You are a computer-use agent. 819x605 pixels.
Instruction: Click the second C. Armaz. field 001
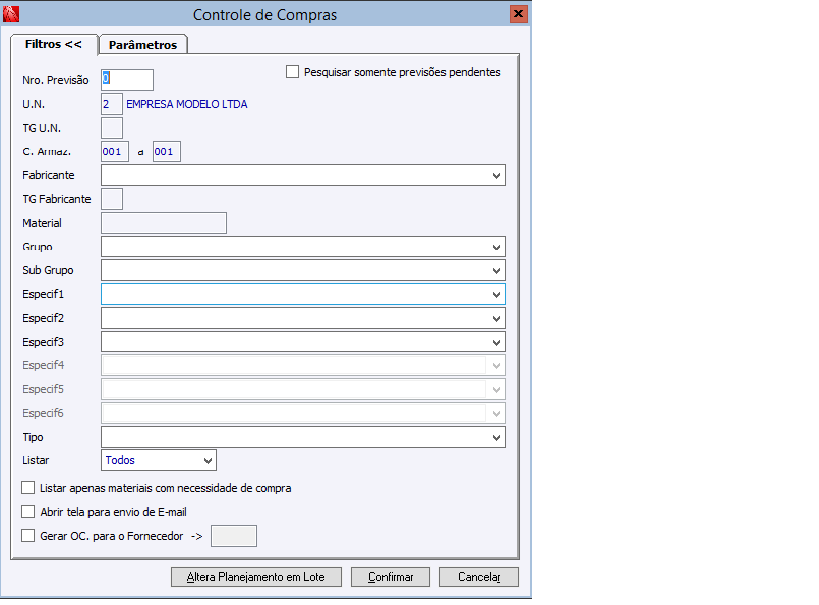(x=167, y=152)
